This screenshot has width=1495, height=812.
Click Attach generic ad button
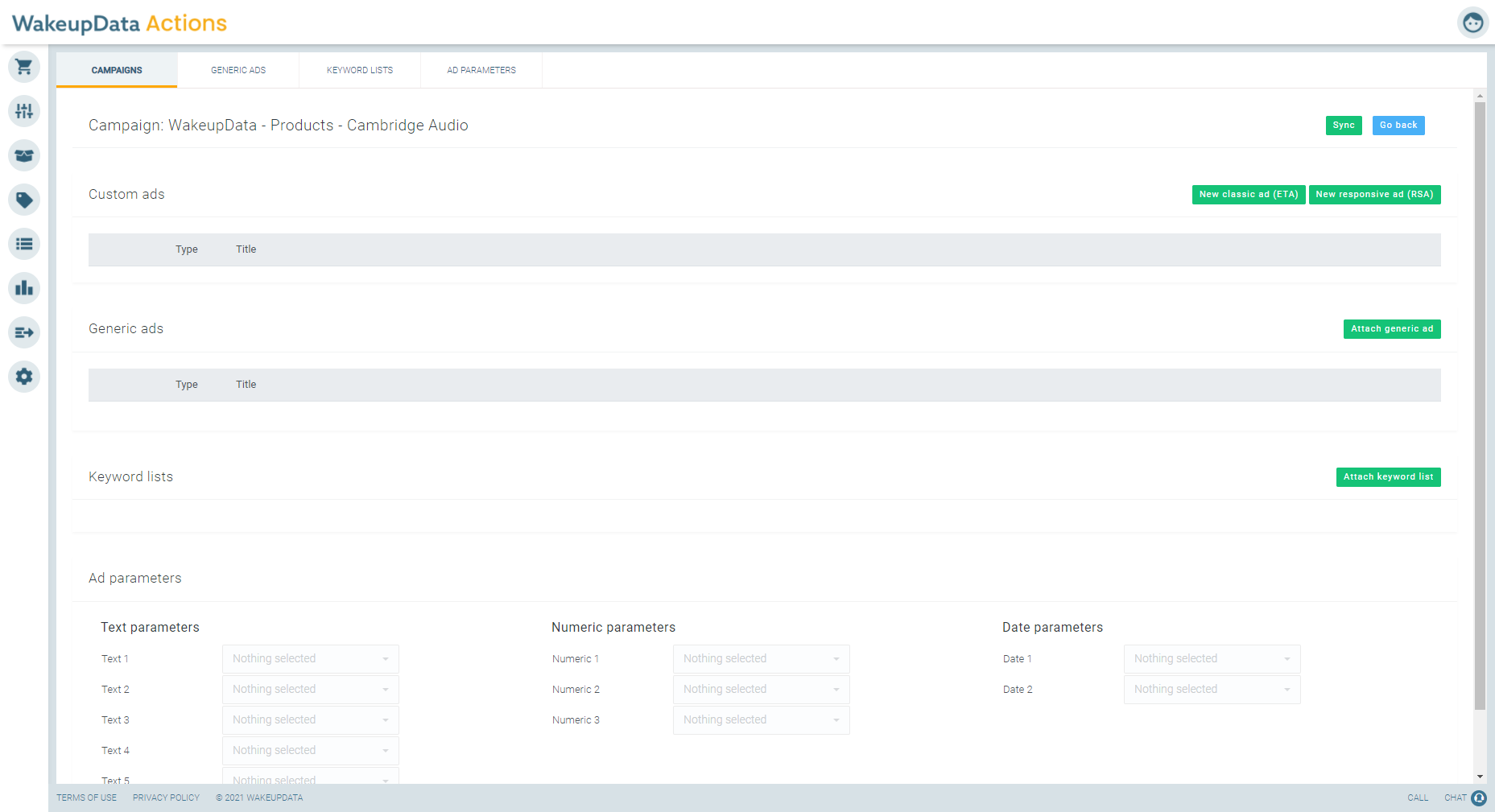(x=1392, y=329)
